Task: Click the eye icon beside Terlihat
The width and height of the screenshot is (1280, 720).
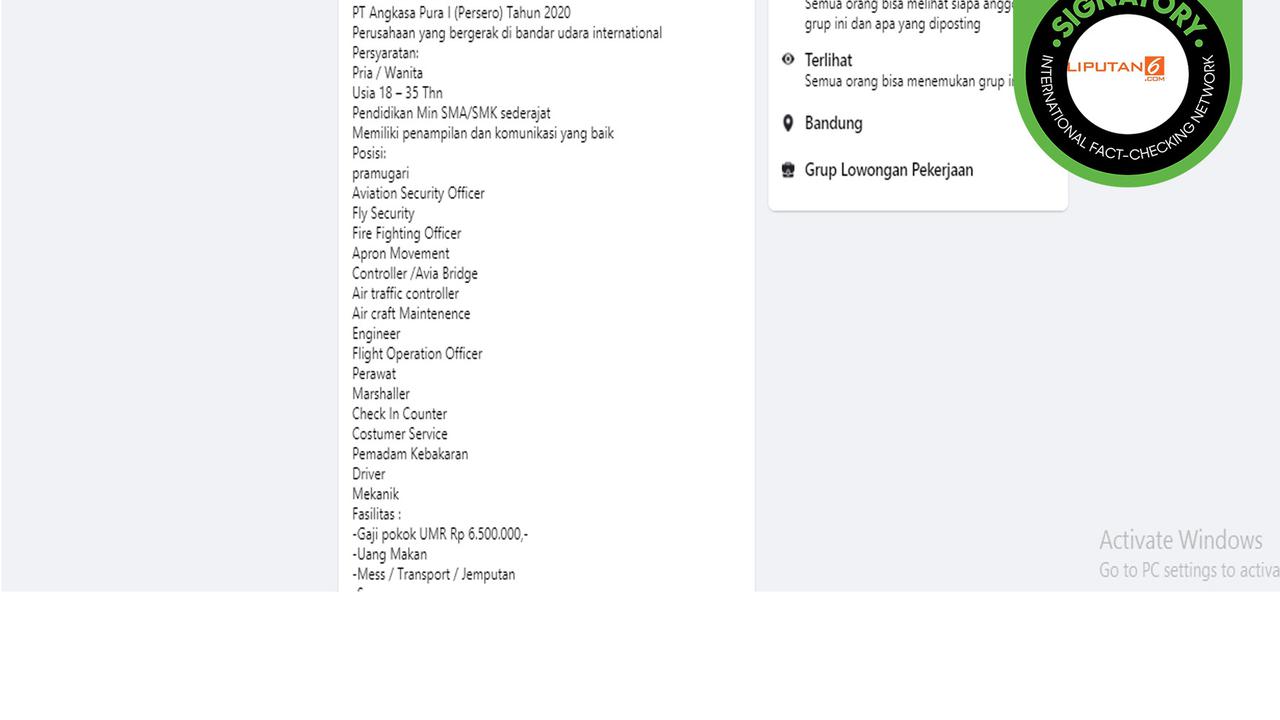Action: (788, 60)
